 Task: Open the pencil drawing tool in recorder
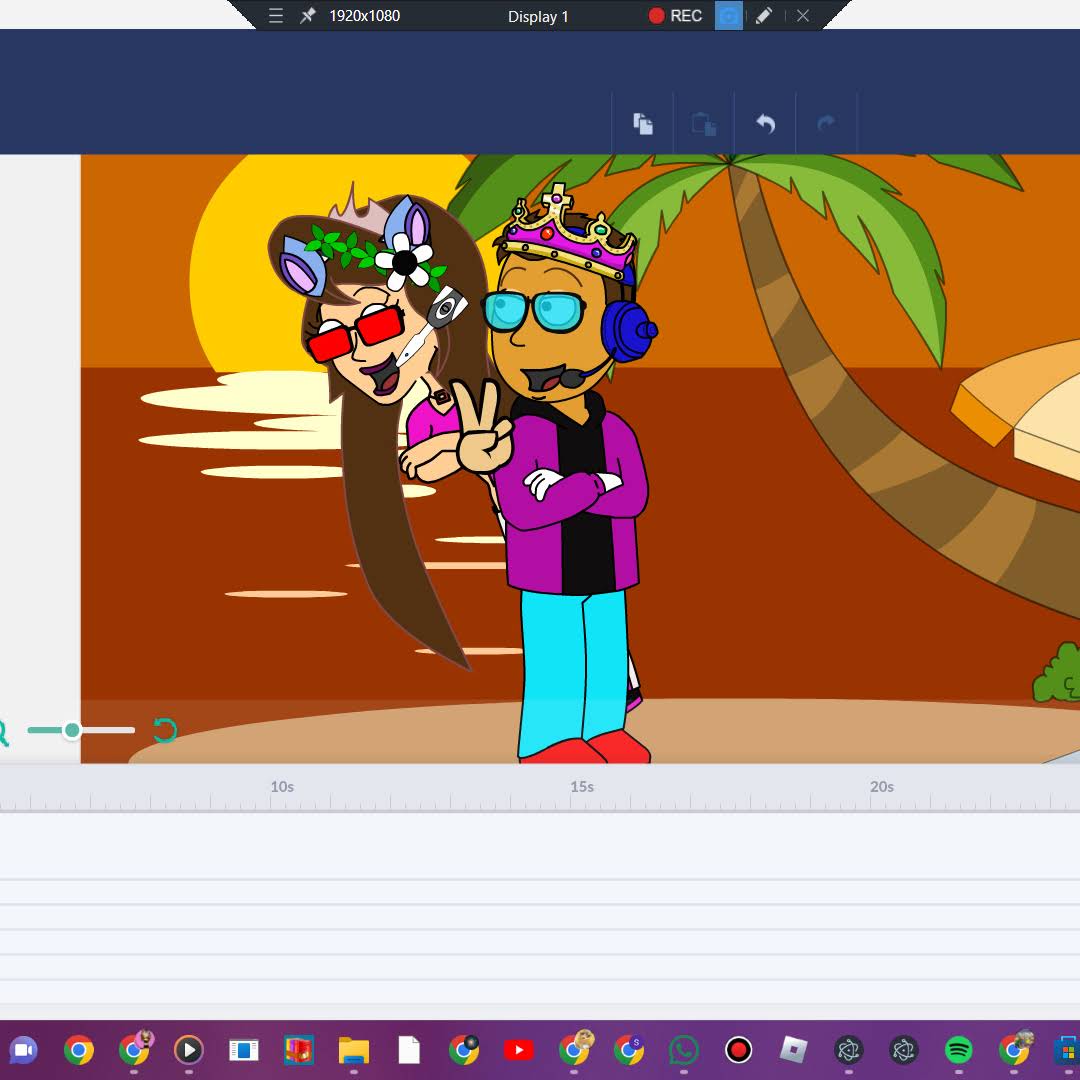pyautogui.click(x=763, y=16)
